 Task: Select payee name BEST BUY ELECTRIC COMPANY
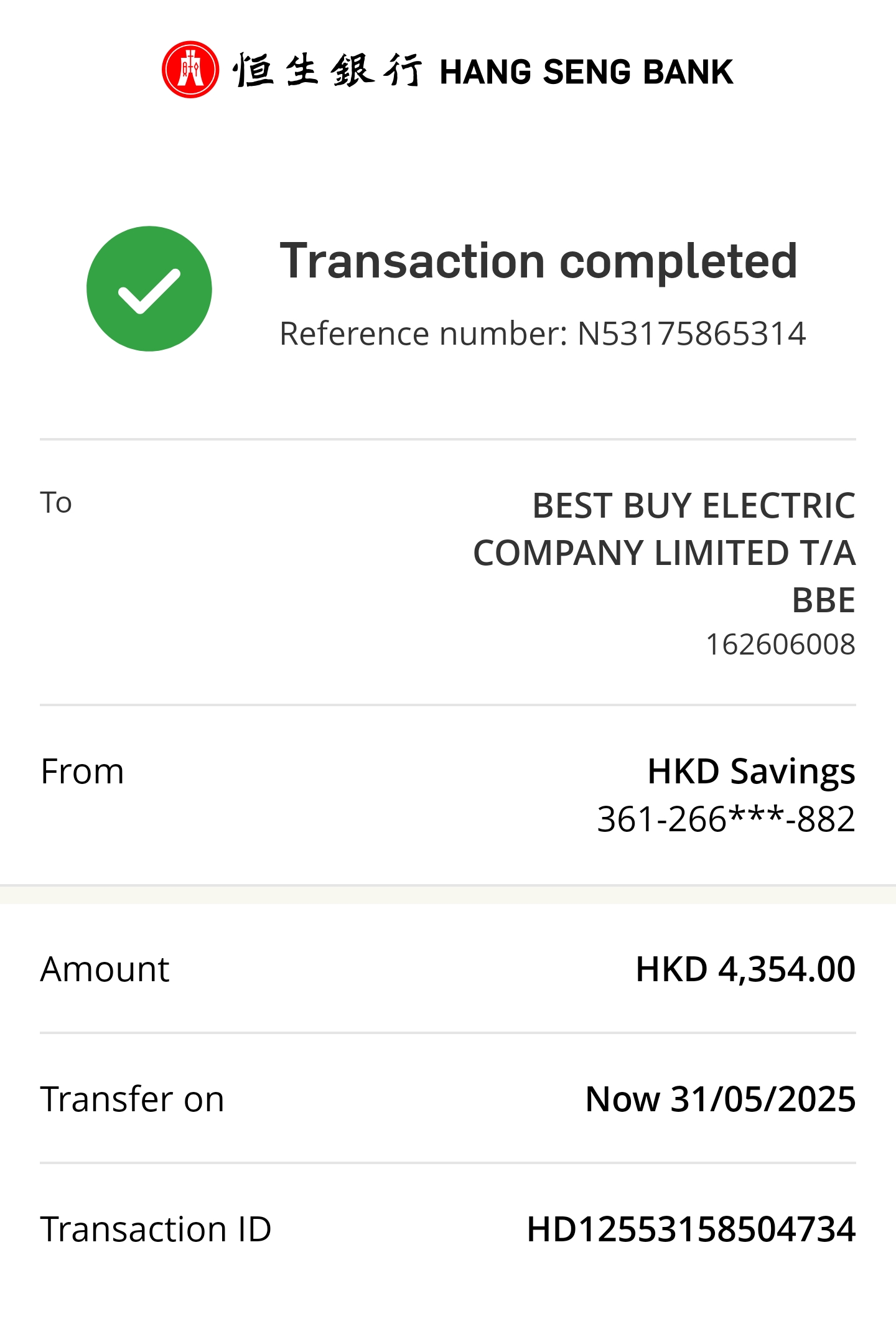click(664, 529)
